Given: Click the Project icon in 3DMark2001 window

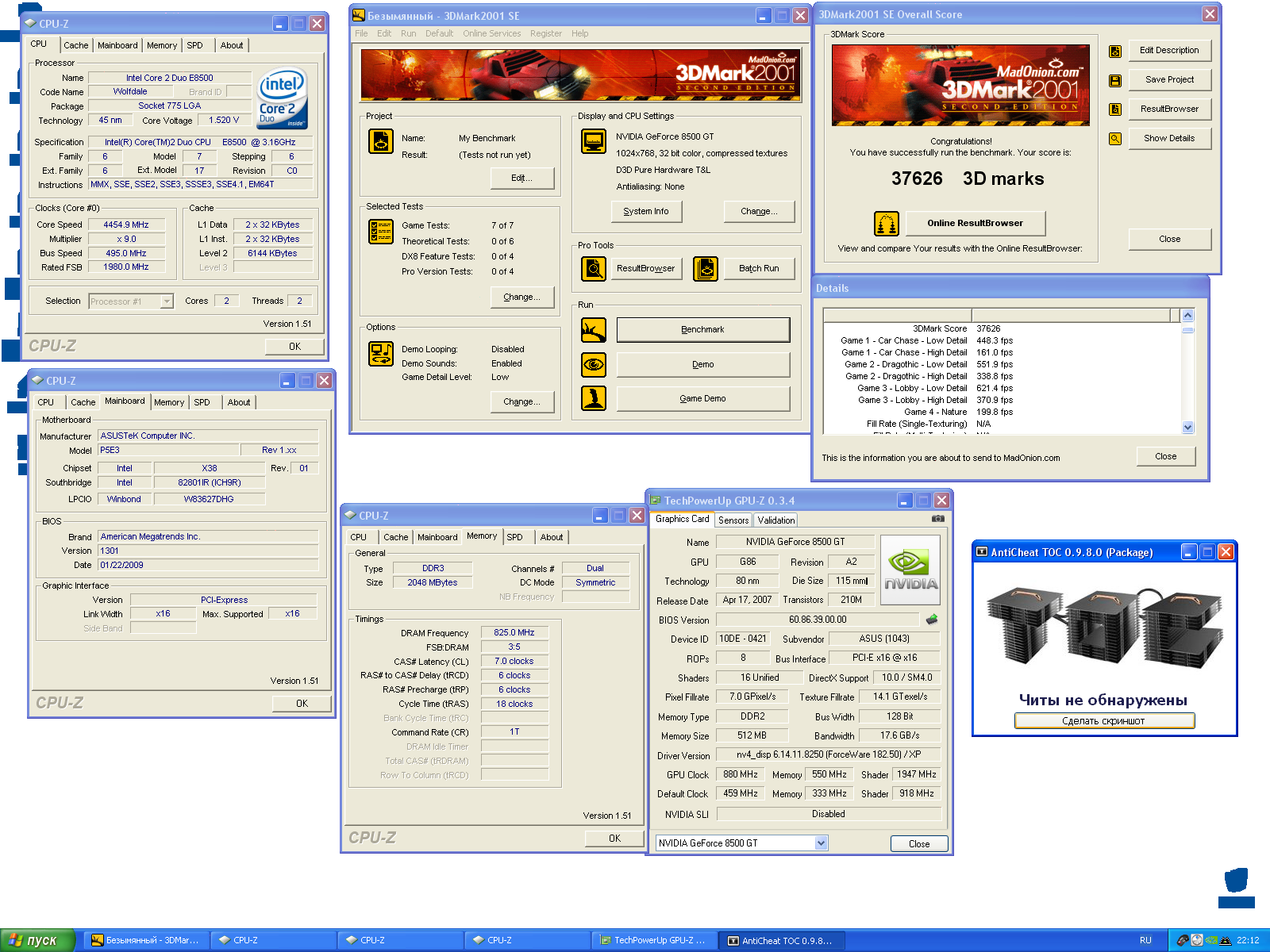Looking at the screenshot, I should tap(381, 141).
